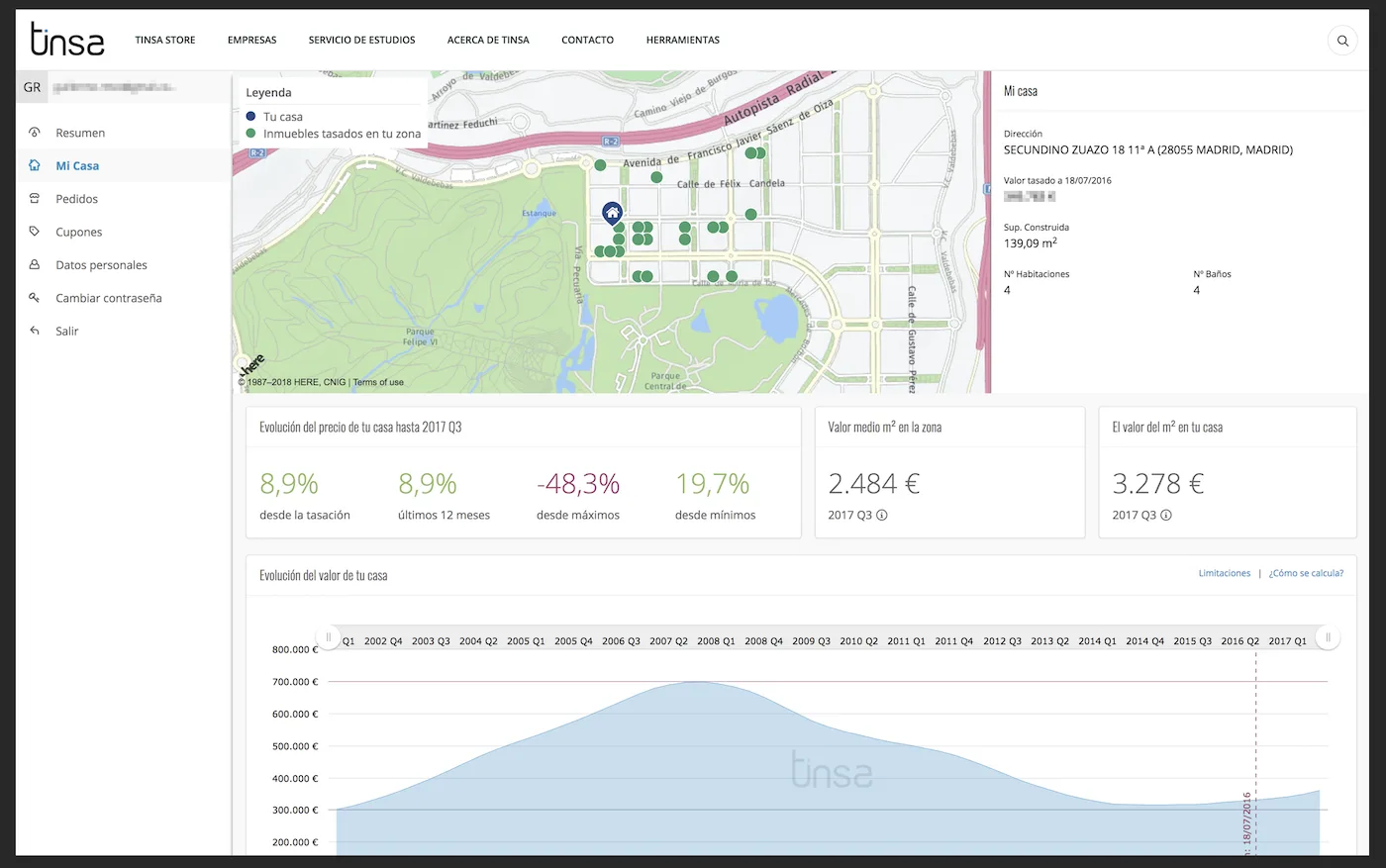Click the 700.000 € axis label

pos(295,682)
